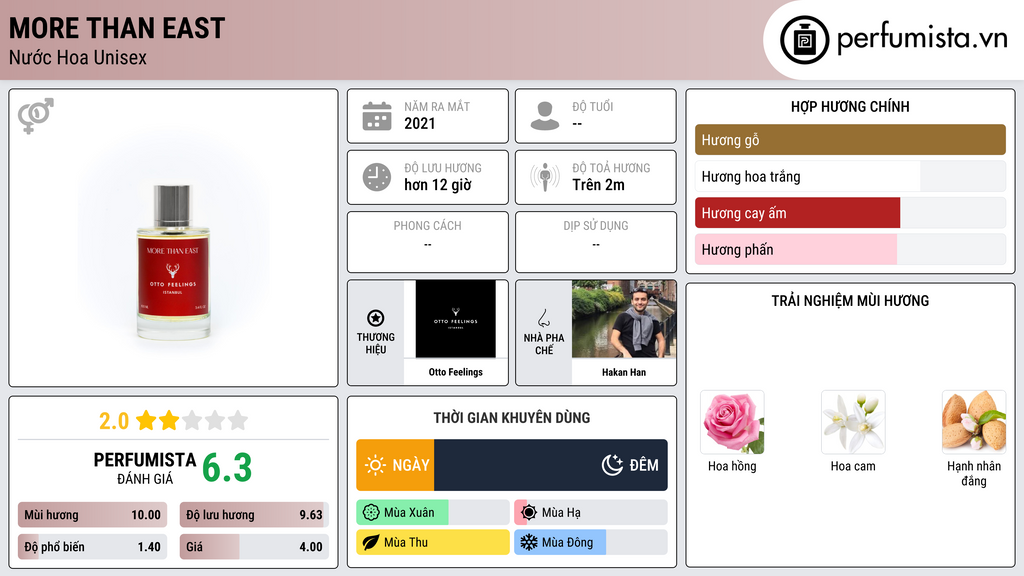Click the leaf icon for Mùa Thu
The height and width of the screenshot is (576, 1024).
coord(371,542)
